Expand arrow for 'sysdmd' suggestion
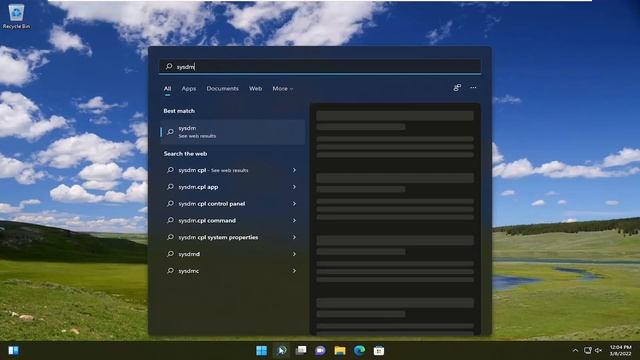 (294, 254)
